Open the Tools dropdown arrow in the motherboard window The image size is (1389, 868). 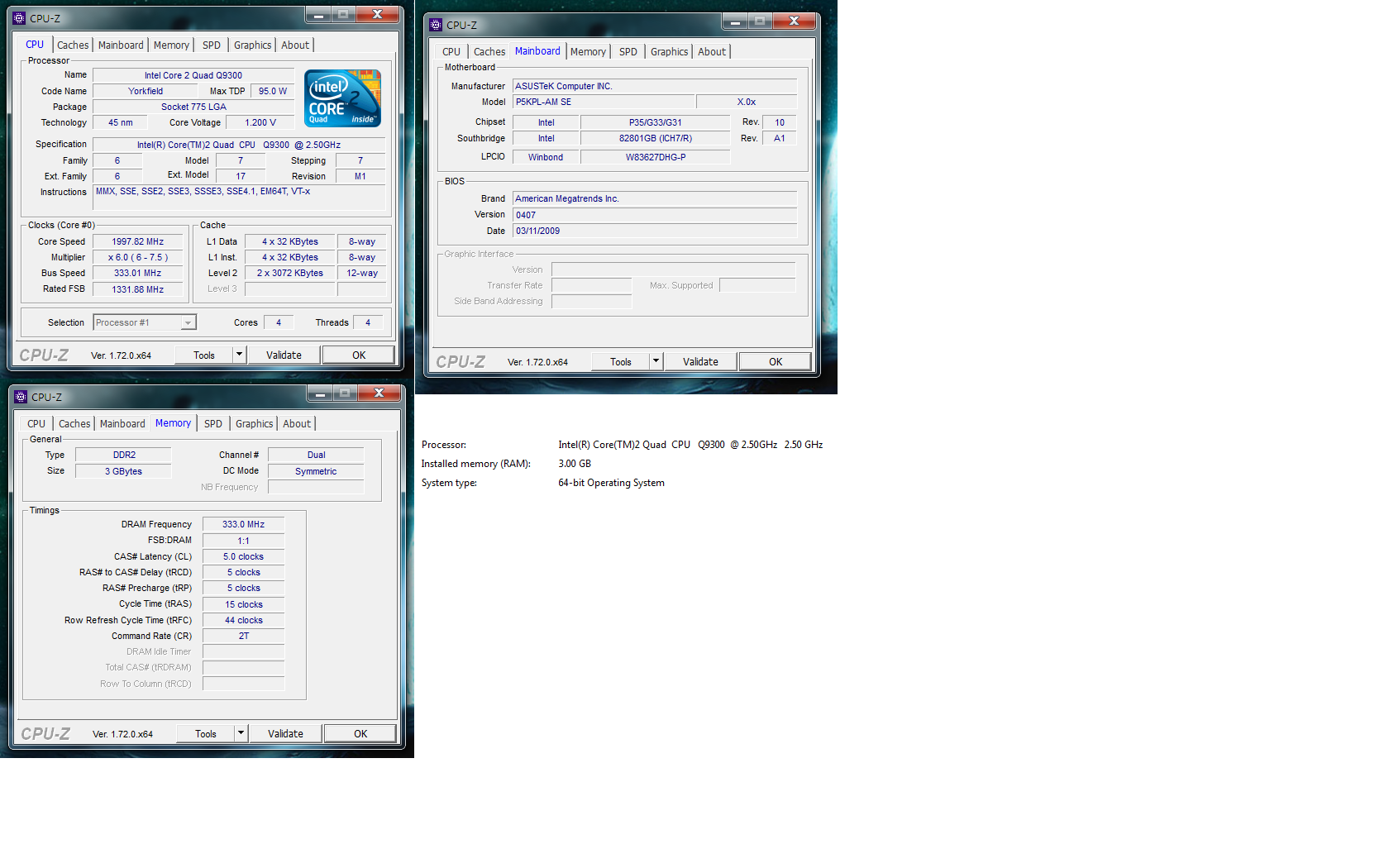click(x=656, y=361)
